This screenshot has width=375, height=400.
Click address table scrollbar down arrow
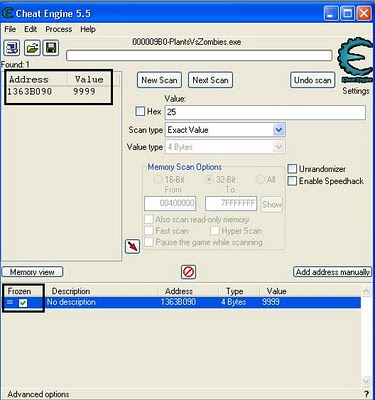click(x=366, y=381)
